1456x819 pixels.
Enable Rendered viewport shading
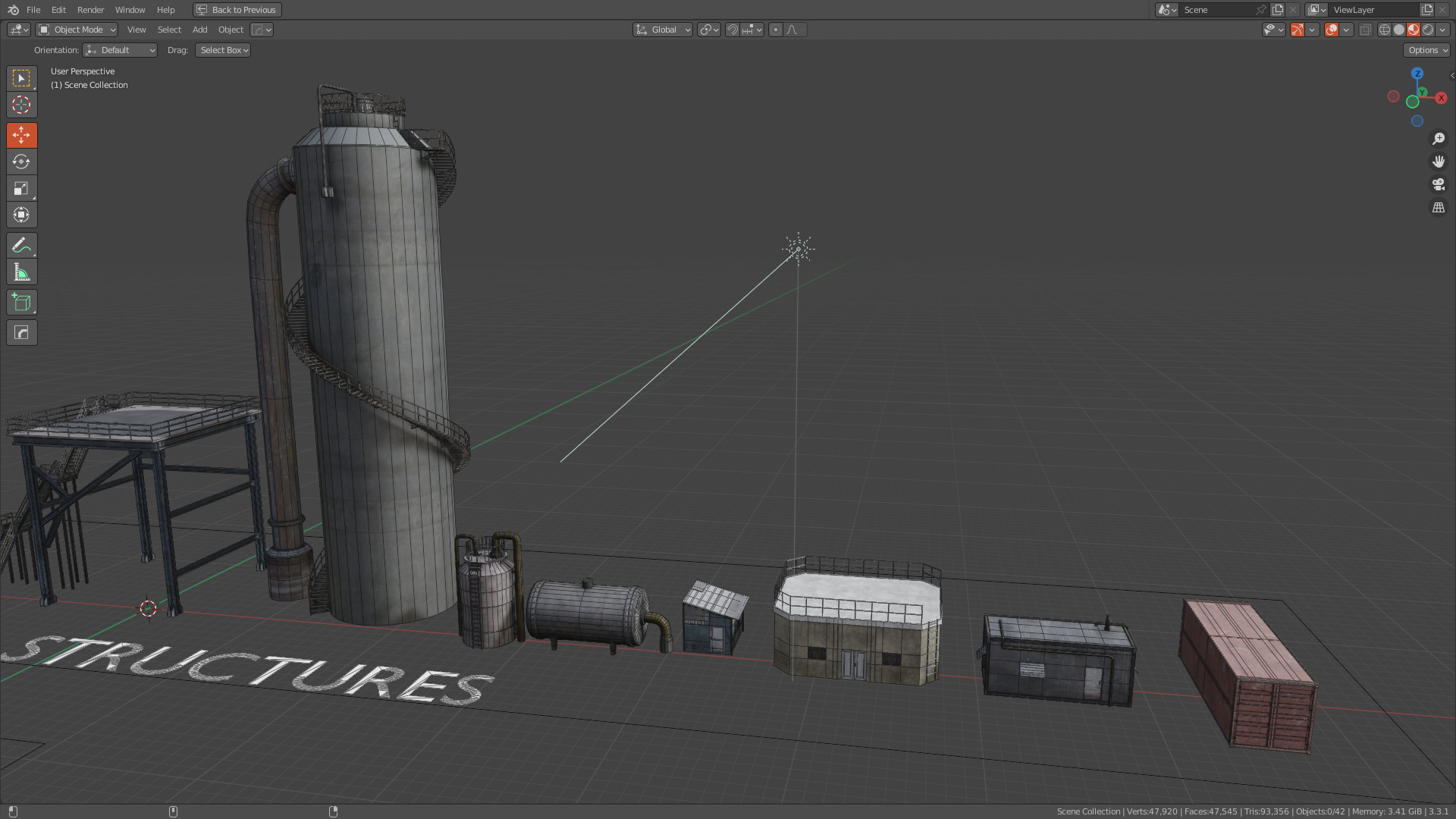click(x=1429, y=30)
